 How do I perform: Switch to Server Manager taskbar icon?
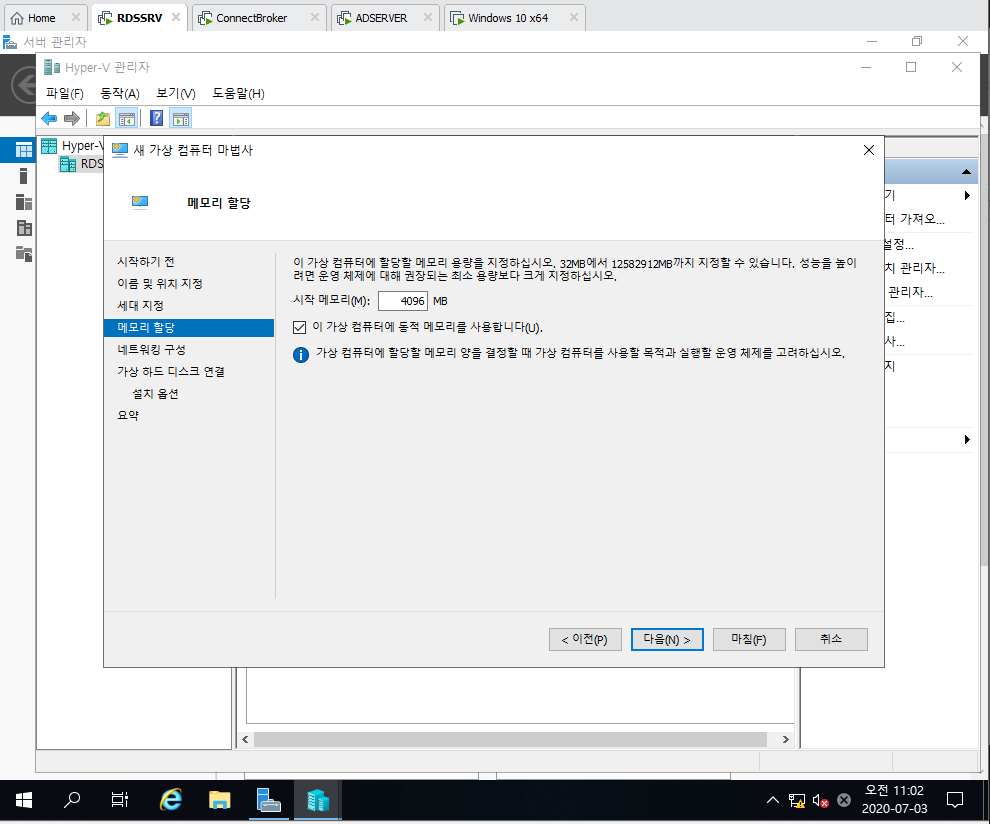268,801
